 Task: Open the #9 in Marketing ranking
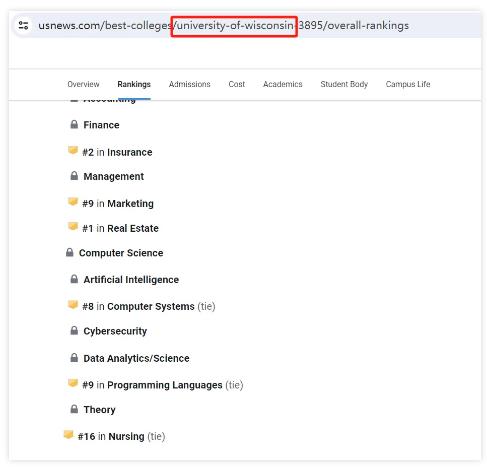pyautogui.click(x=118, y=203)
